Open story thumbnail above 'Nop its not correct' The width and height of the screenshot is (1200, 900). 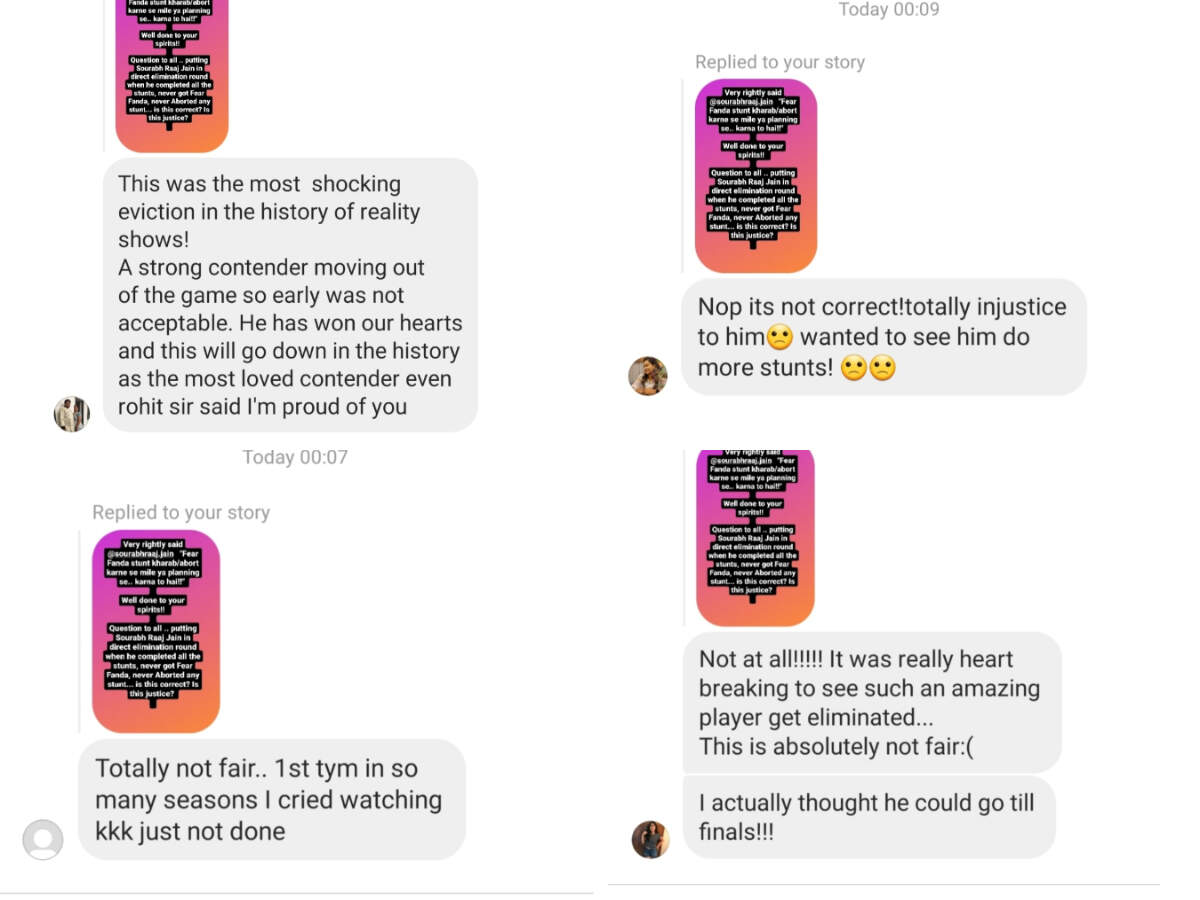tap(756, 176)
